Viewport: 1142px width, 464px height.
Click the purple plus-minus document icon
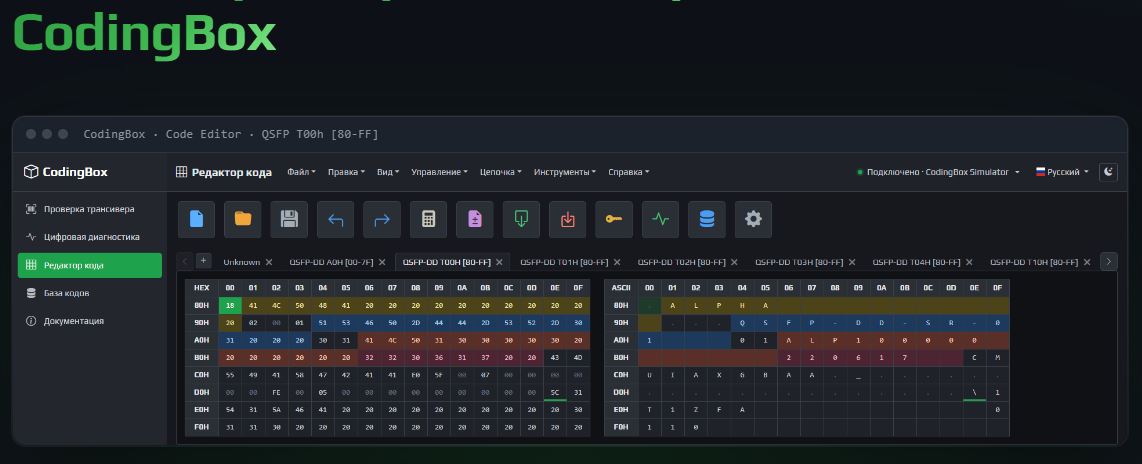click(475, 219)
